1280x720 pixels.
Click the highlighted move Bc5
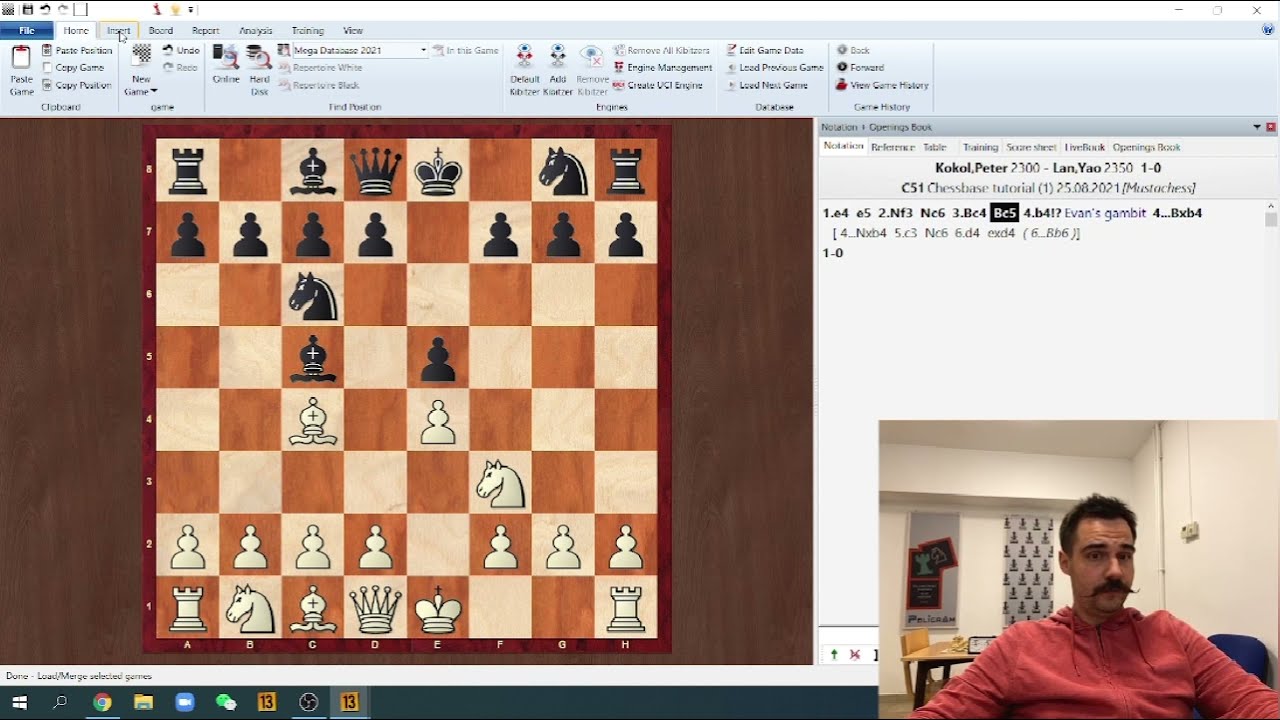tap(1004, 213)
